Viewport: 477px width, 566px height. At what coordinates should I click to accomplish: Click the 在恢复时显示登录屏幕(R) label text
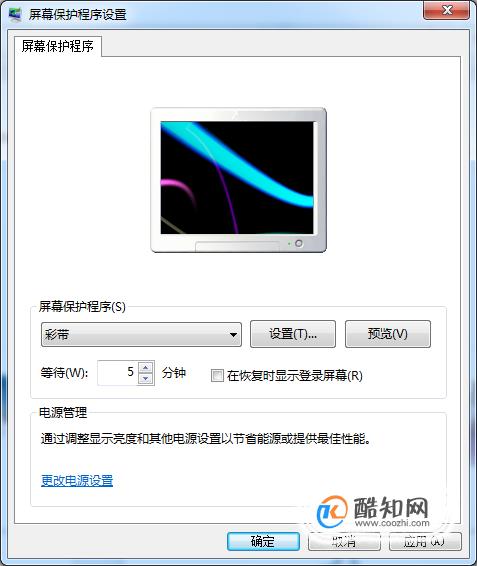(x=295, y=376)
